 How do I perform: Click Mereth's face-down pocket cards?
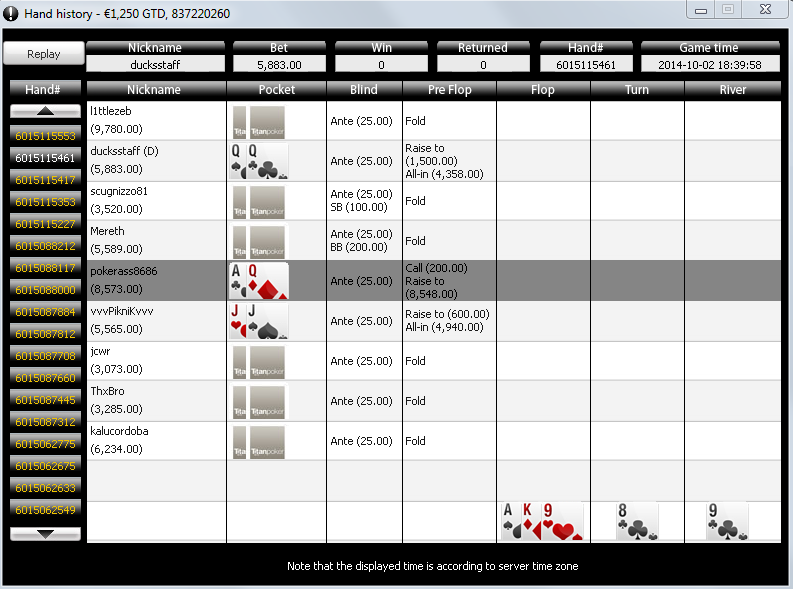(259, 241)
